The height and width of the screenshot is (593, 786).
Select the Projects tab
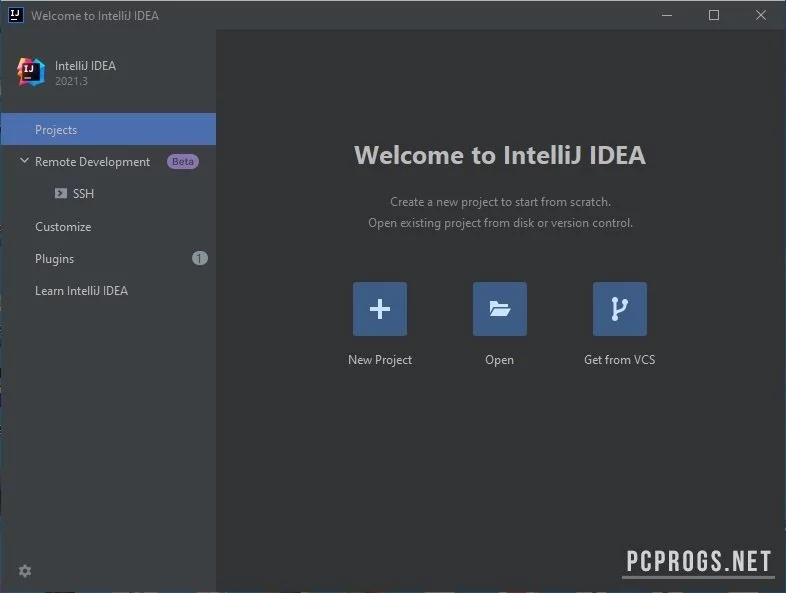click(x=108, y=129)
